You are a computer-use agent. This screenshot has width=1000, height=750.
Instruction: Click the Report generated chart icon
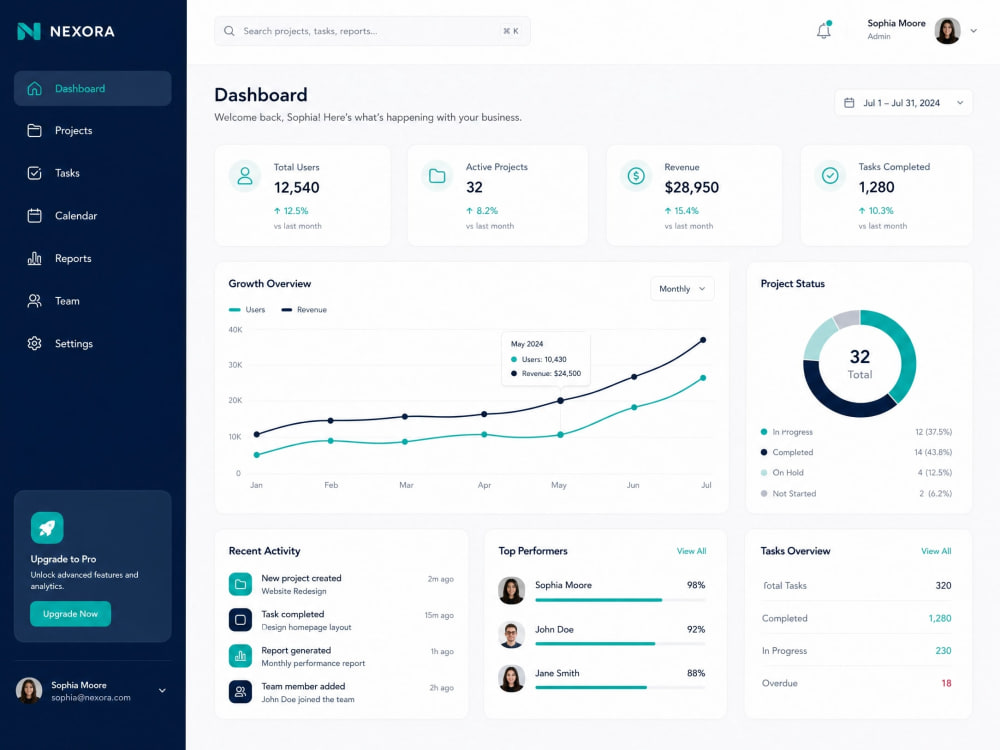pos(240,656)
